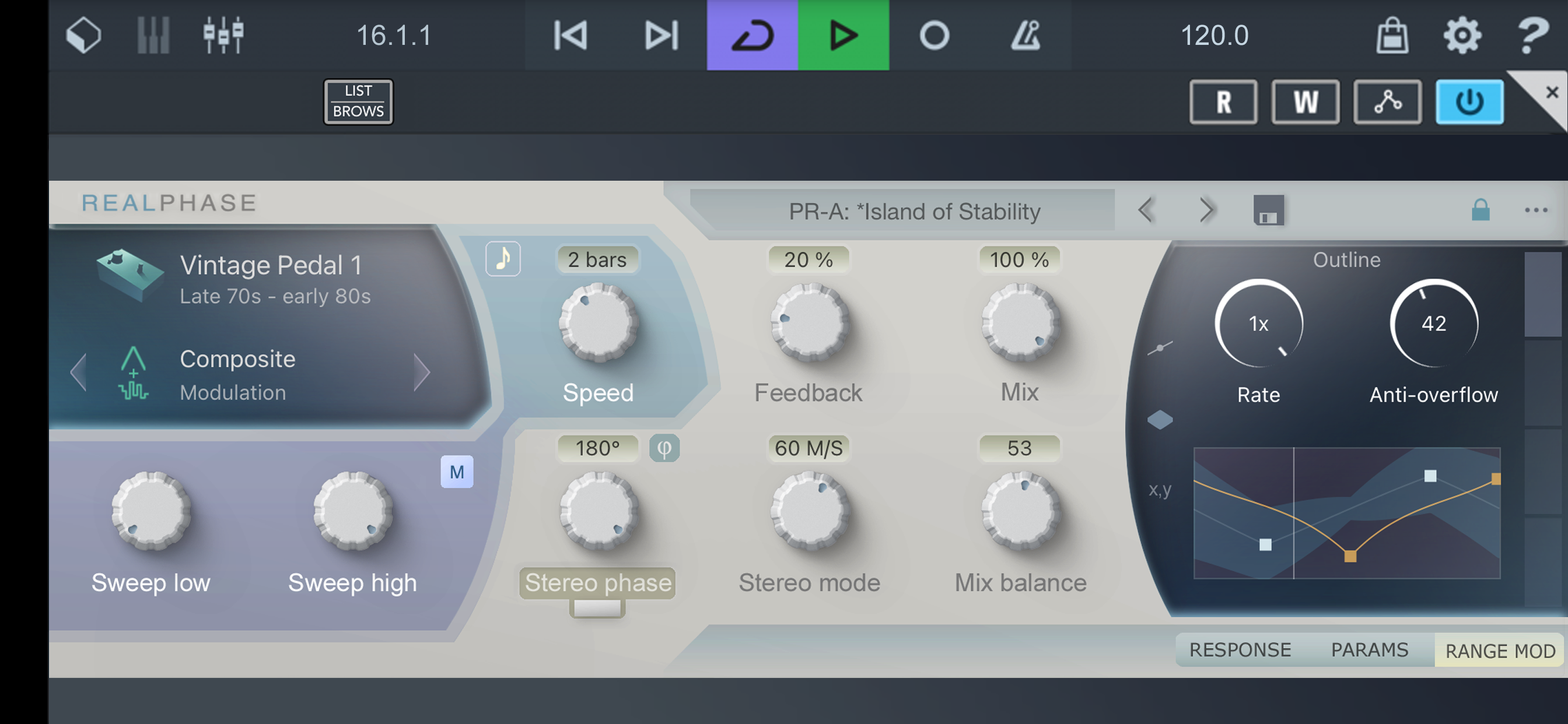Toggle plugin power bypass button

pyautogui.click(x=1469, y=101)
